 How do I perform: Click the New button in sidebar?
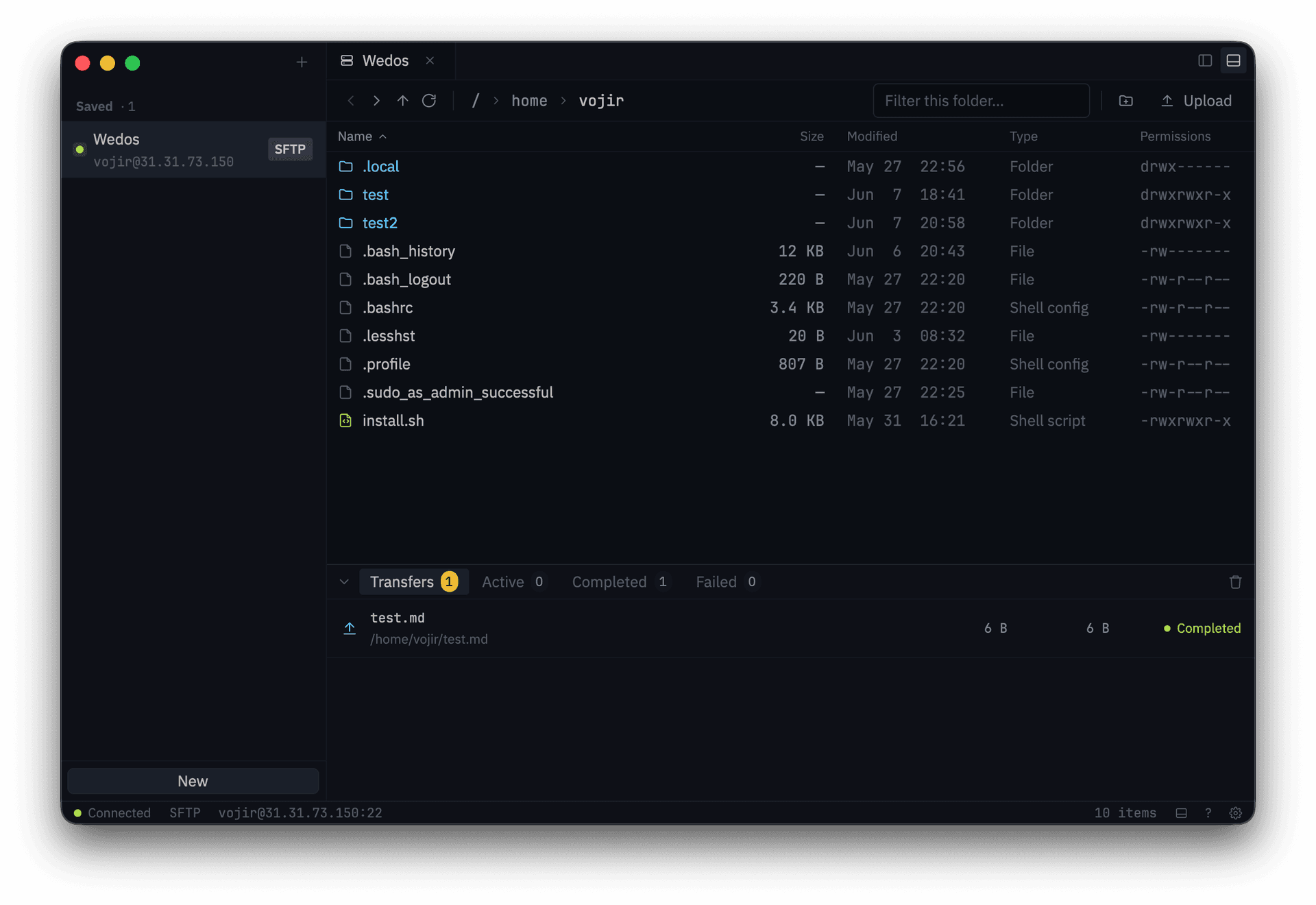(193, 782)
